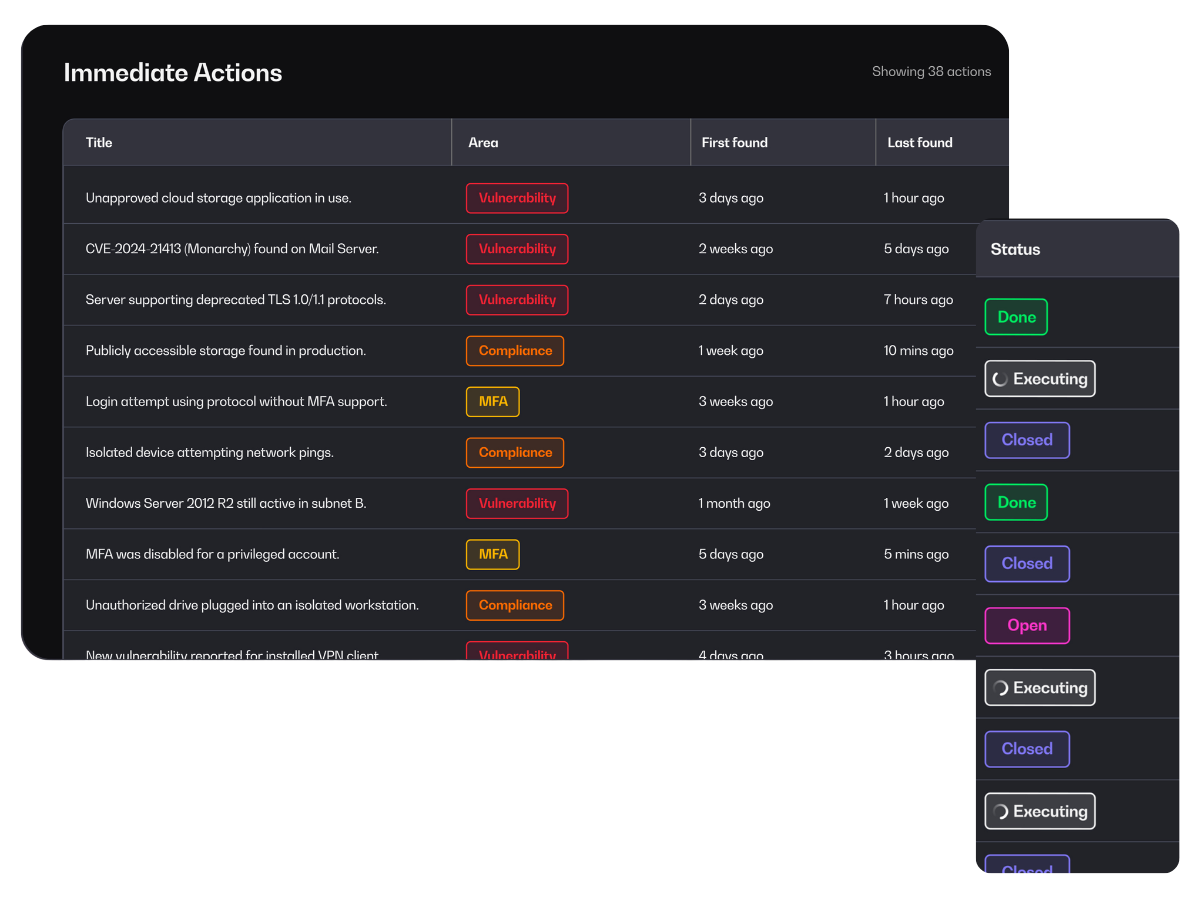This screenshot has width=1200, height=898.
Task: Click '3 days ago' for isolated device pings row
Action: click(731, 453)
